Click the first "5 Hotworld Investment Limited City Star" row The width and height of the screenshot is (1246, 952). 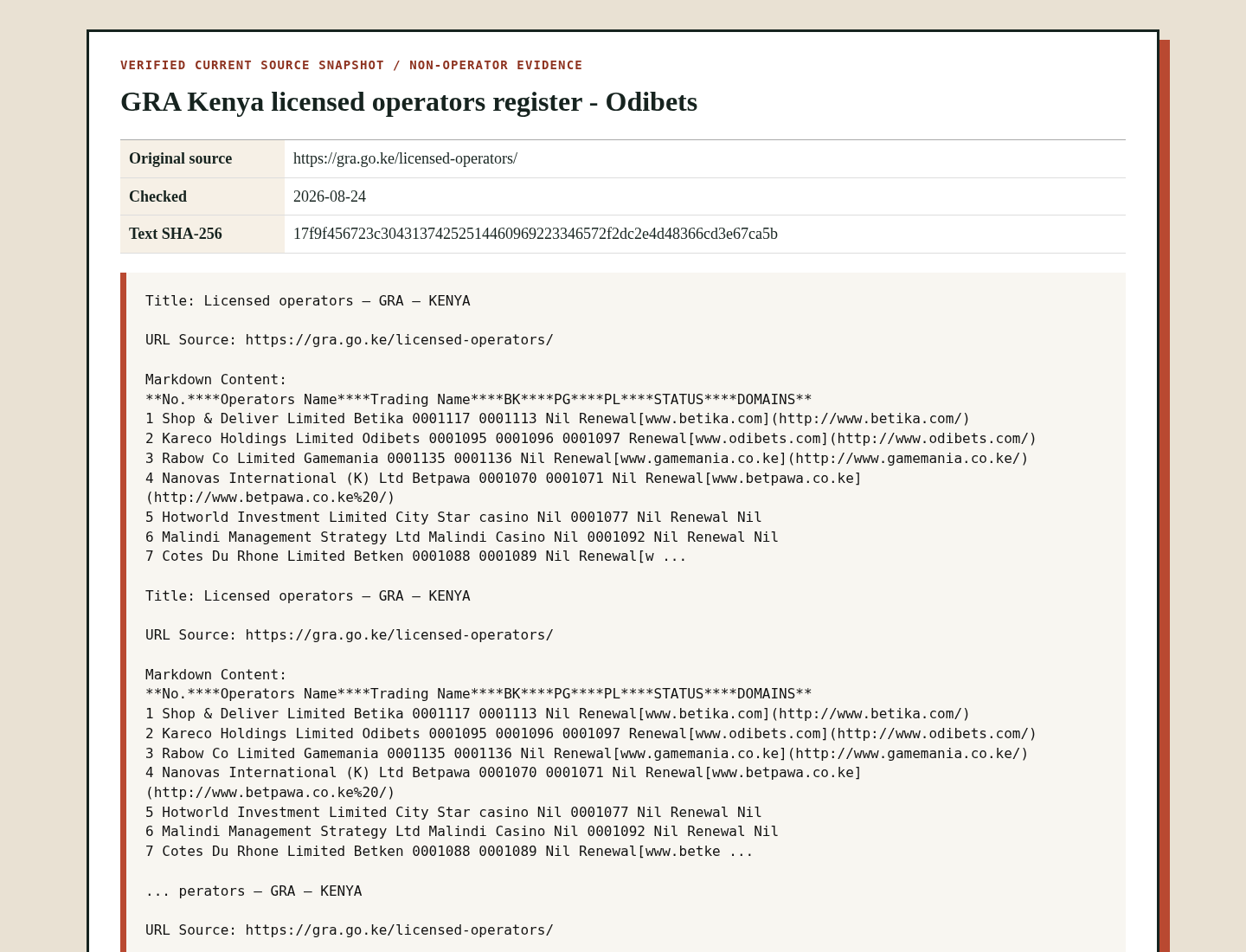tap(453, 518)
